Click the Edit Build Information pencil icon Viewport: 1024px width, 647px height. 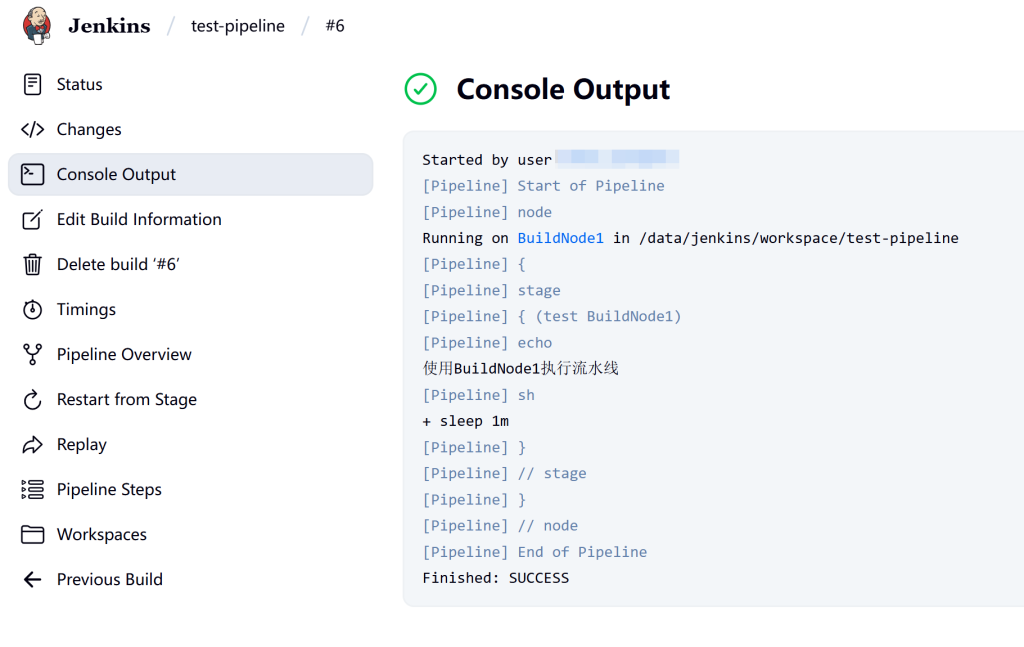click(33, 220)
